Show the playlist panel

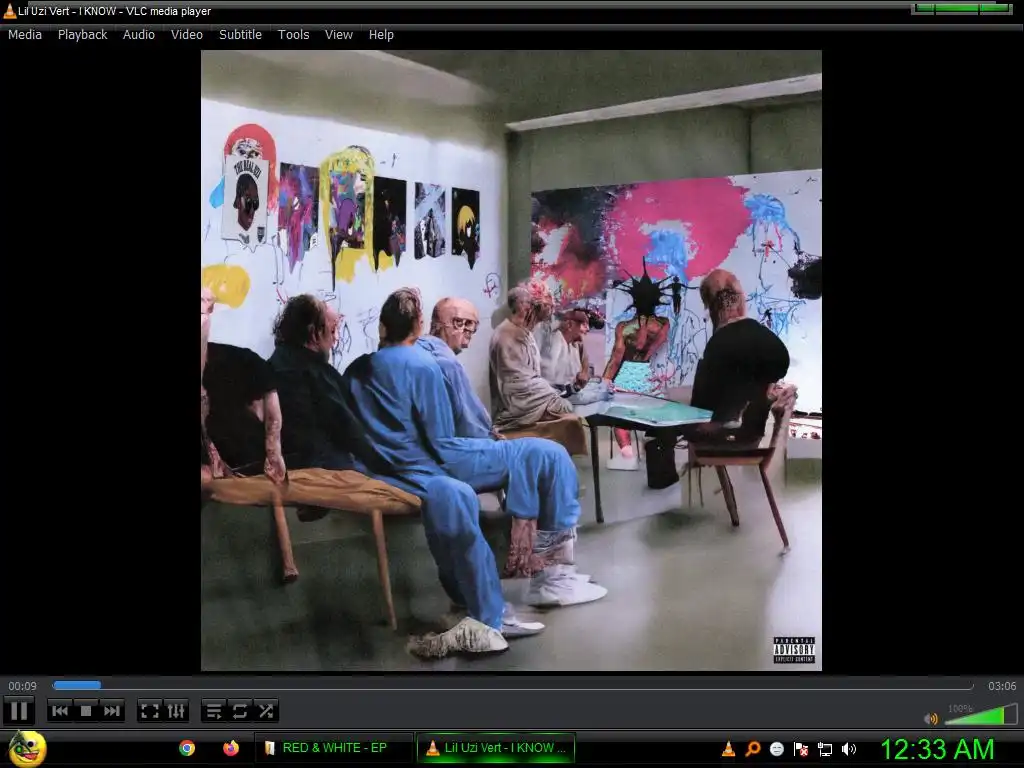tap(214, 711)
